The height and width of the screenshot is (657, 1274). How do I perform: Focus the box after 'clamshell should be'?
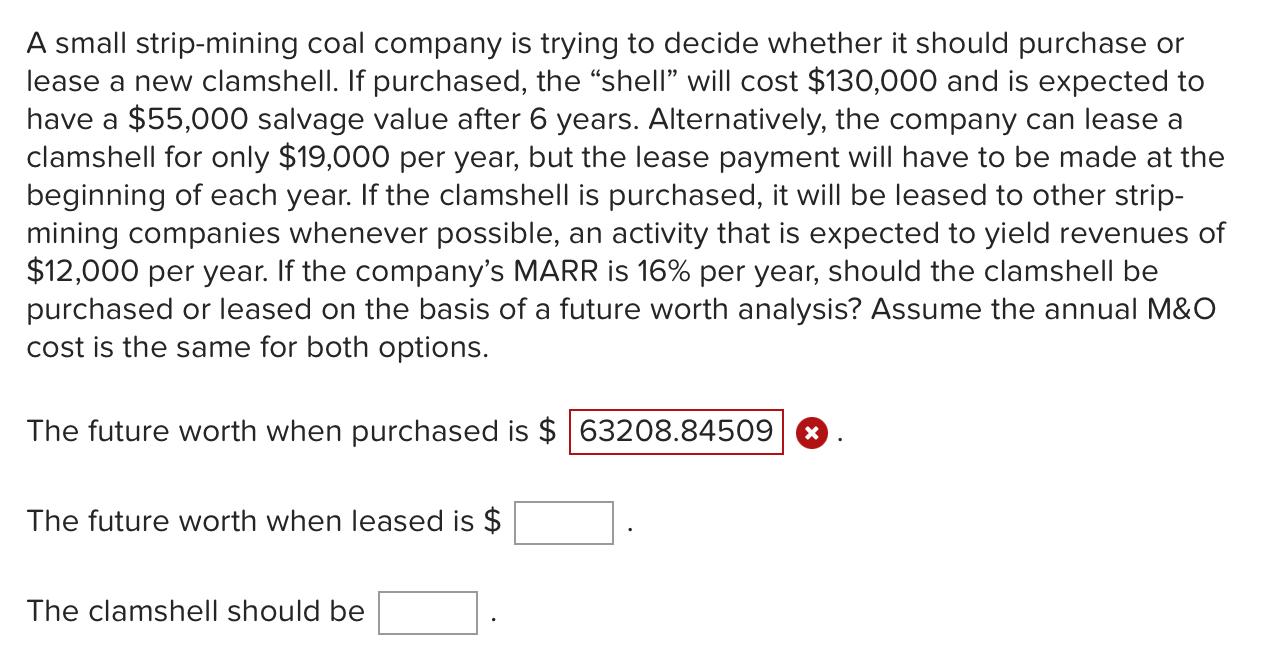point(427,612)
